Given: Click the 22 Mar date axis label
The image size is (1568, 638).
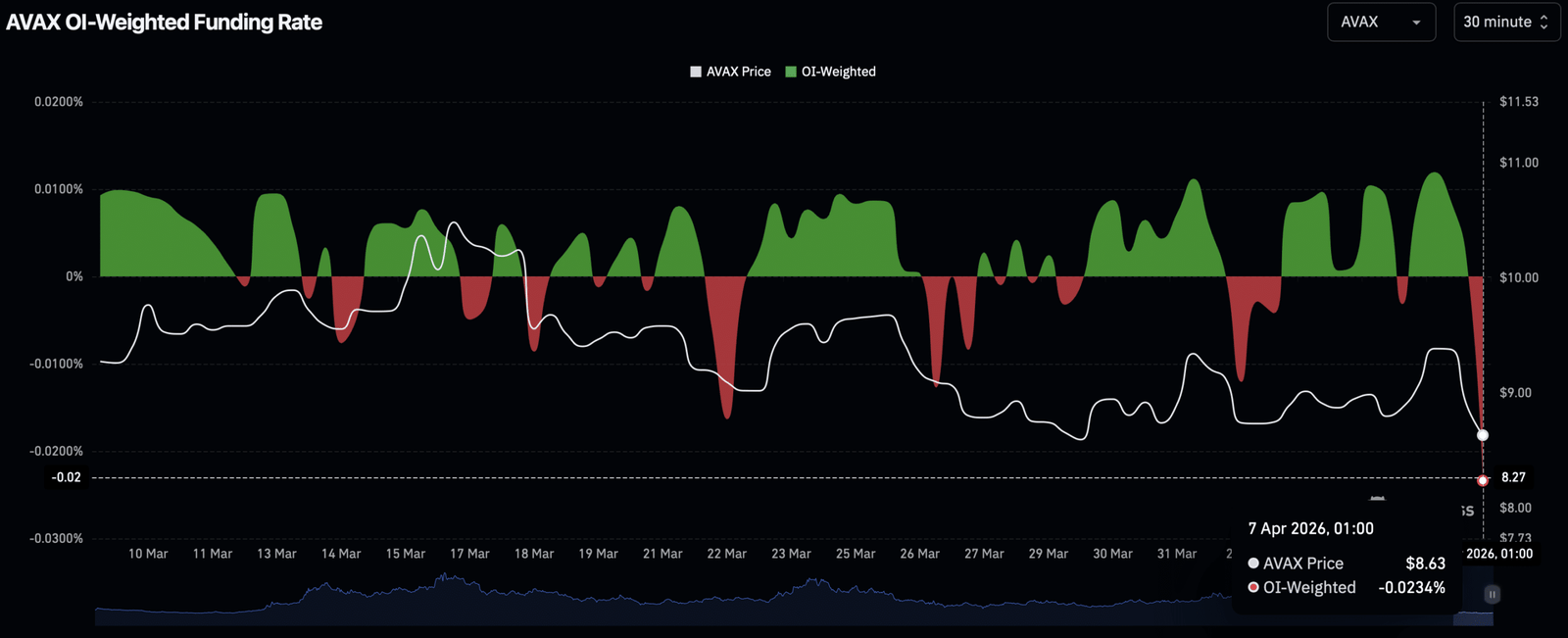Looking at the screenshot, I should 726,554.
